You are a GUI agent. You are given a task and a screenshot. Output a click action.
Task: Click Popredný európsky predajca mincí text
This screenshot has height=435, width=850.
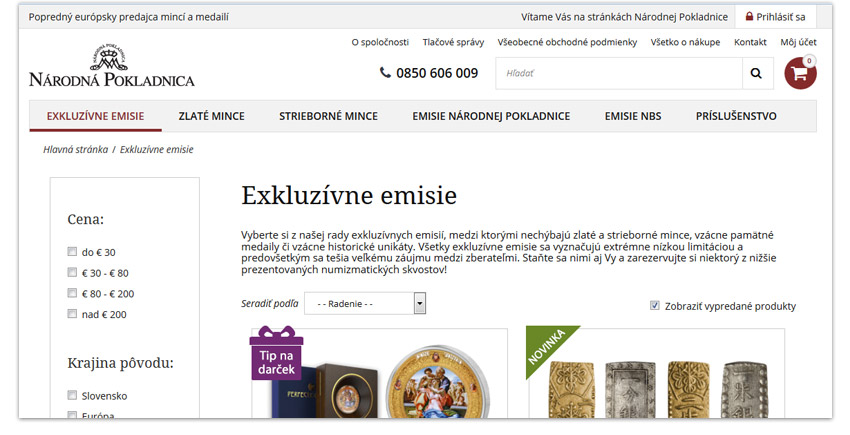tap(128, 17)
